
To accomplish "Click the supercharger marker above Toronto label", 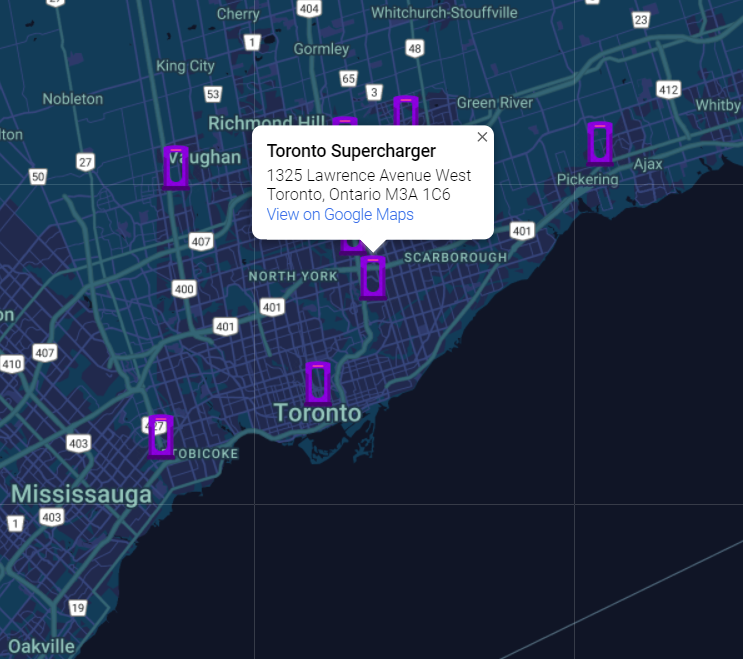I will click(x=317, y=384).
